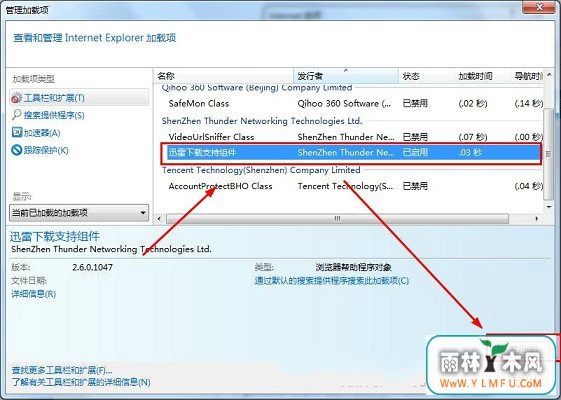Click the 加速器 arrow icon
The height and width of the screenshot is (400, 561).
coord(17,132)
